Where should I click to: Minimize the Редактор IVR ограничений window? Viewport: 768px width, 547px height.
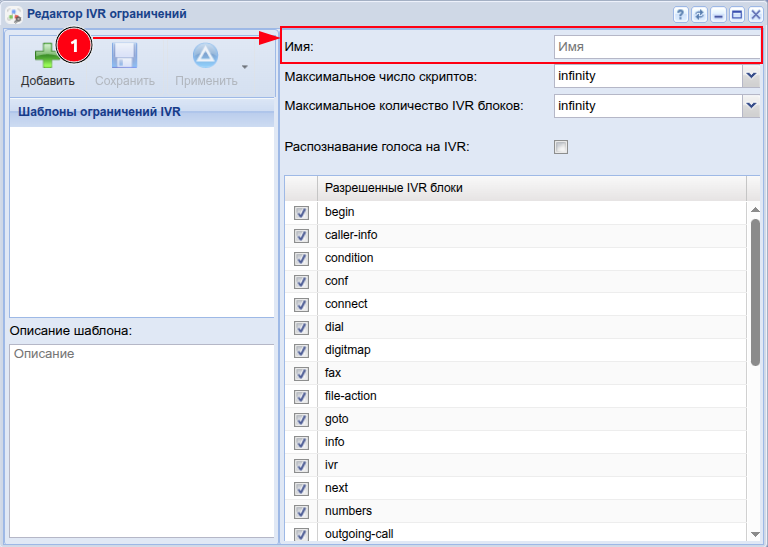click(x=718, y=15)
